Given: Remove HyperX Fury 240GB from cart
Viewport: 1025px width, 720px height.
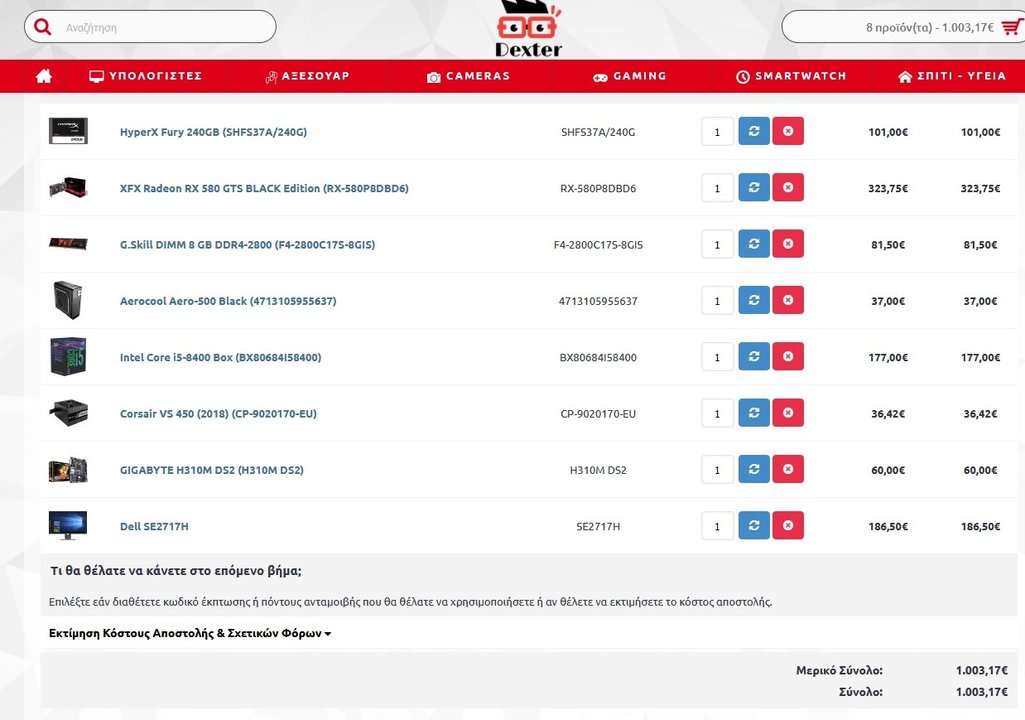Looking at the screenshot, I should (x=788, y=131).
